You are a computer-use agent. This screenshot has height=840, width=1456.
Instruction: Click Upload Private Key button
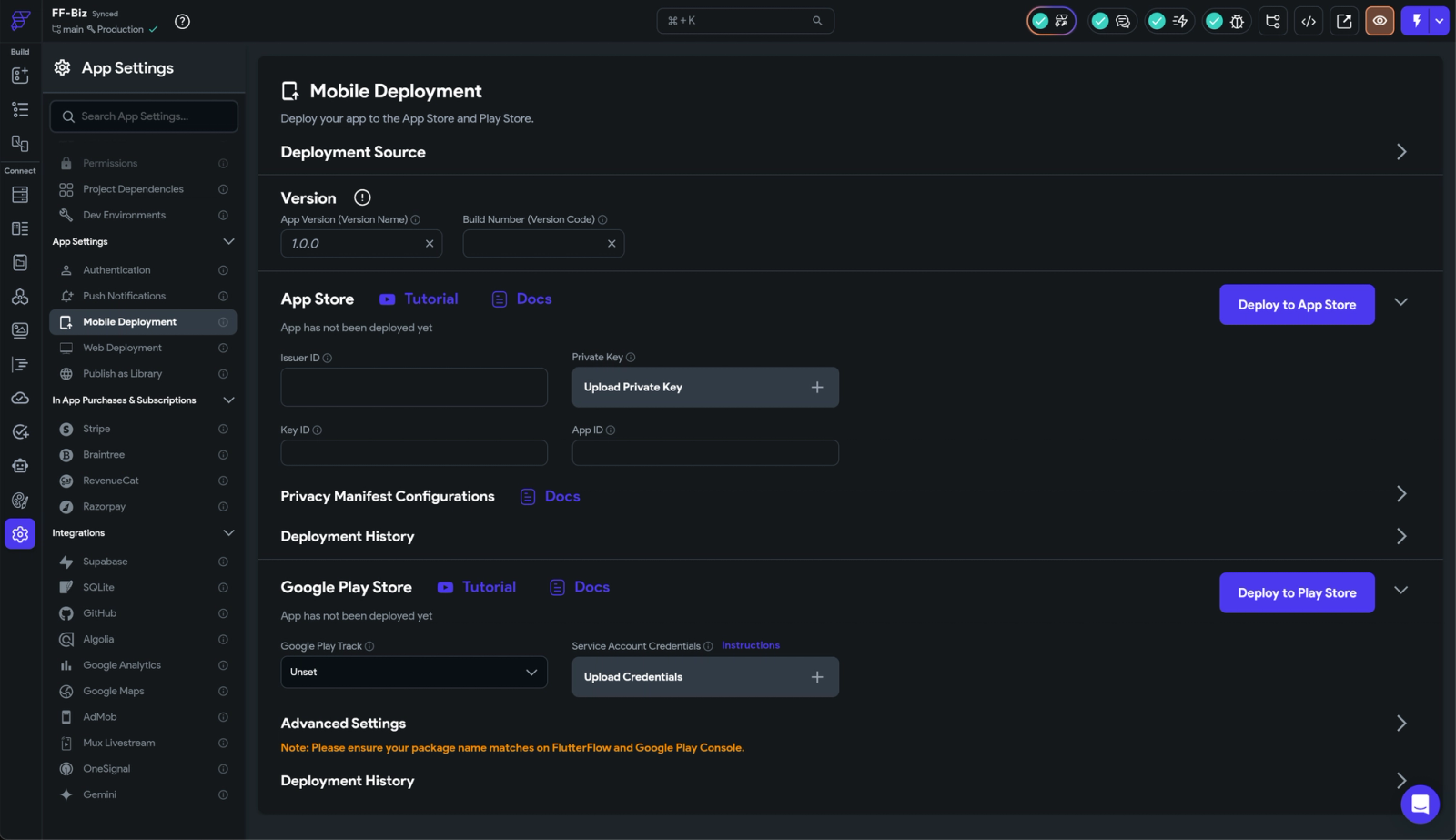point(705,387)
